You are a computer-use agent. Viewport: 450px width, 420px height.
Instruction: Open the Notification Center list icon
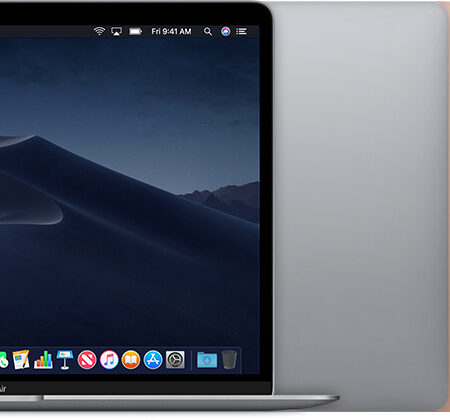[242, 31]
